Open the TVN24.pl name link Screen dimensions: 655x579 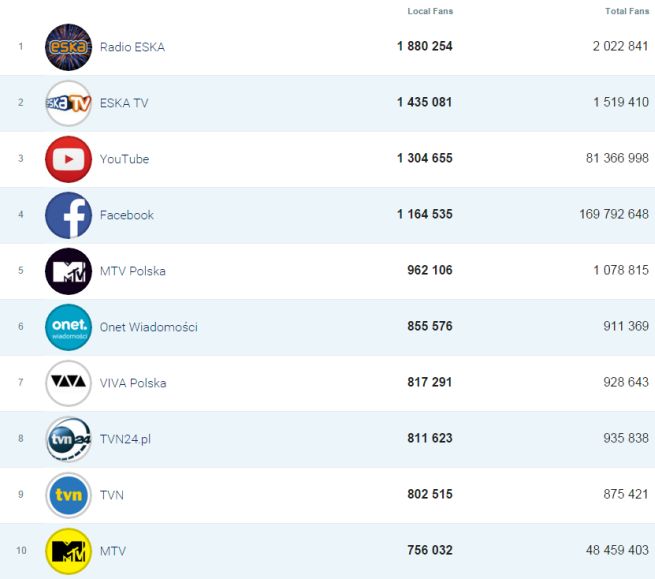coord(125,439)
